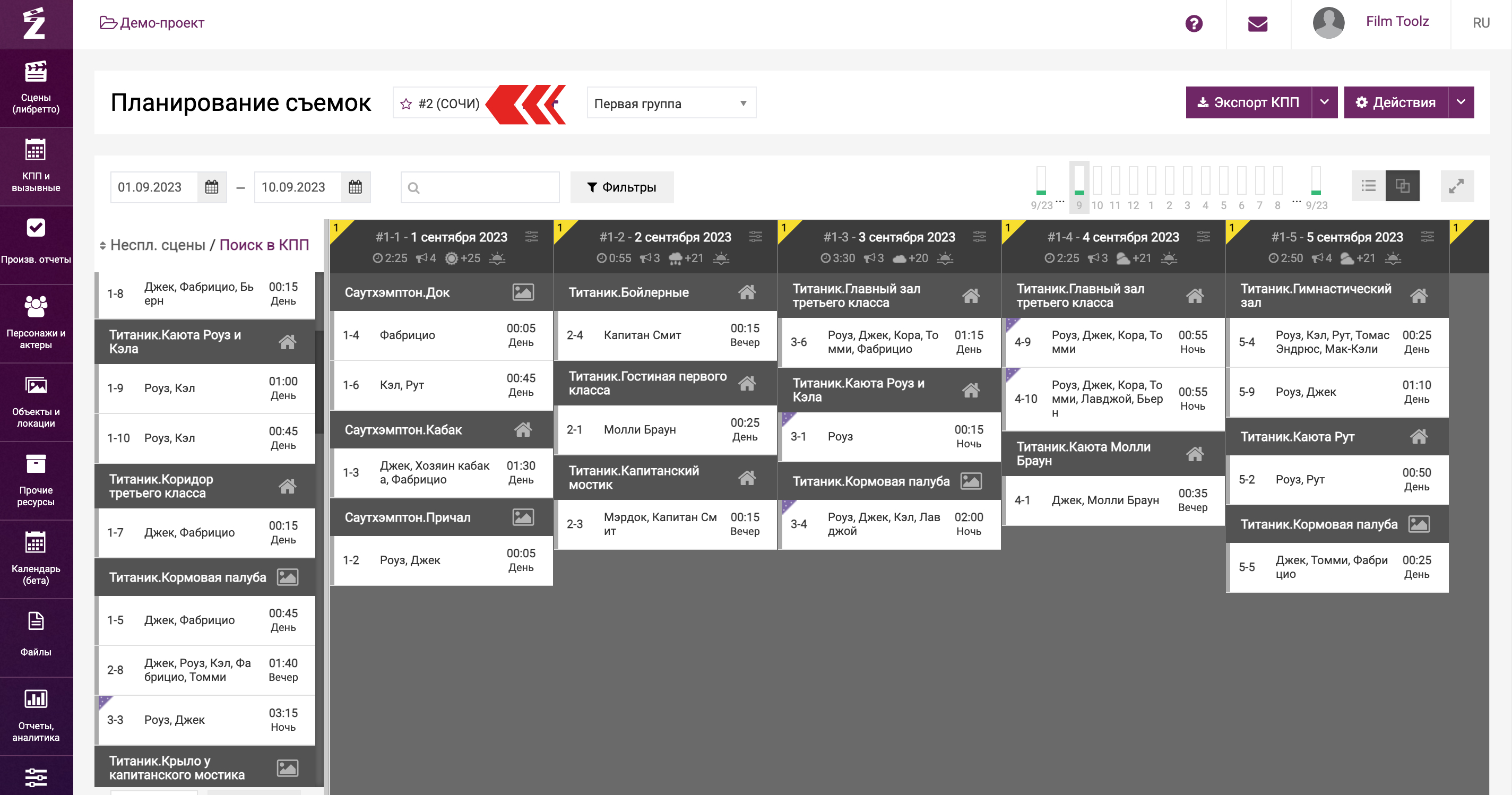The width and height of the screenshot is (1512, 795).
Task: Click the star icon next to #2 (СОЧИ)
Action: click(405, 104)
